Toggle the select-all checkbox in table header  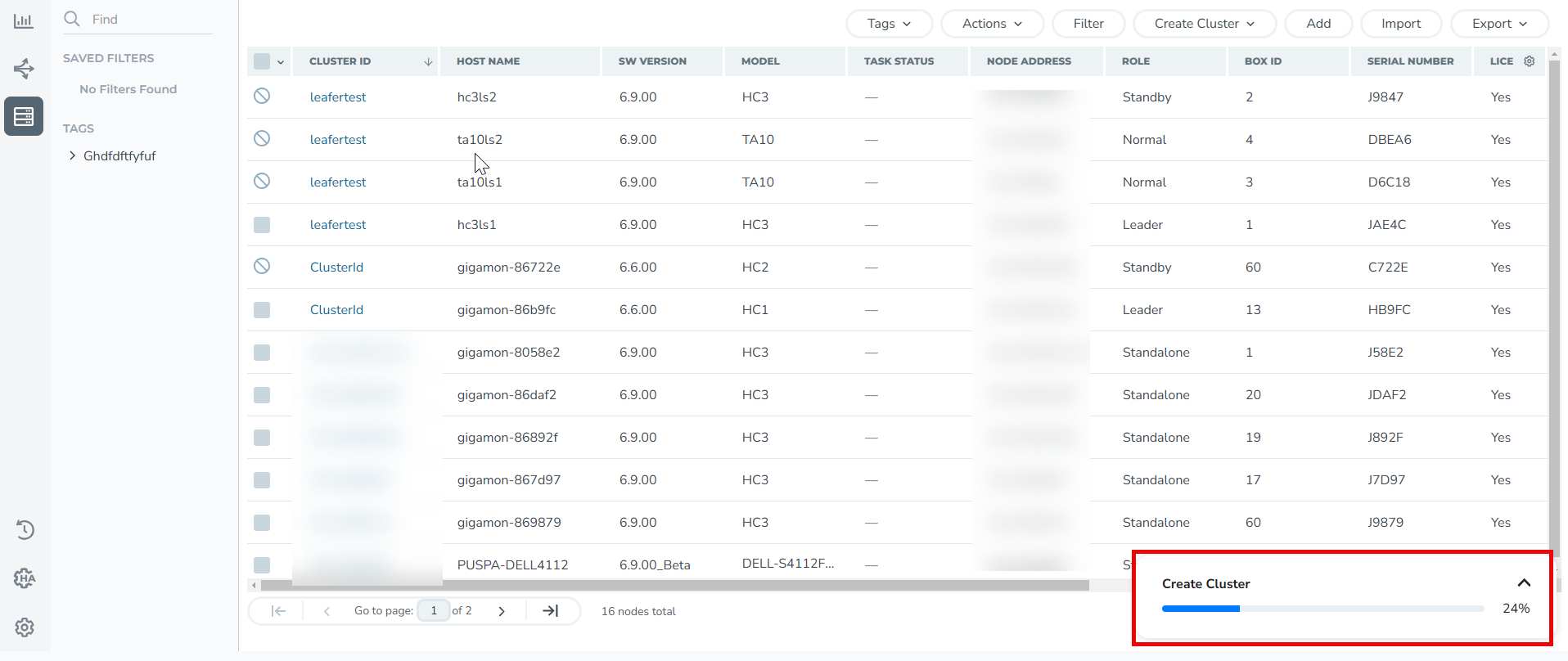coord(262,61)
